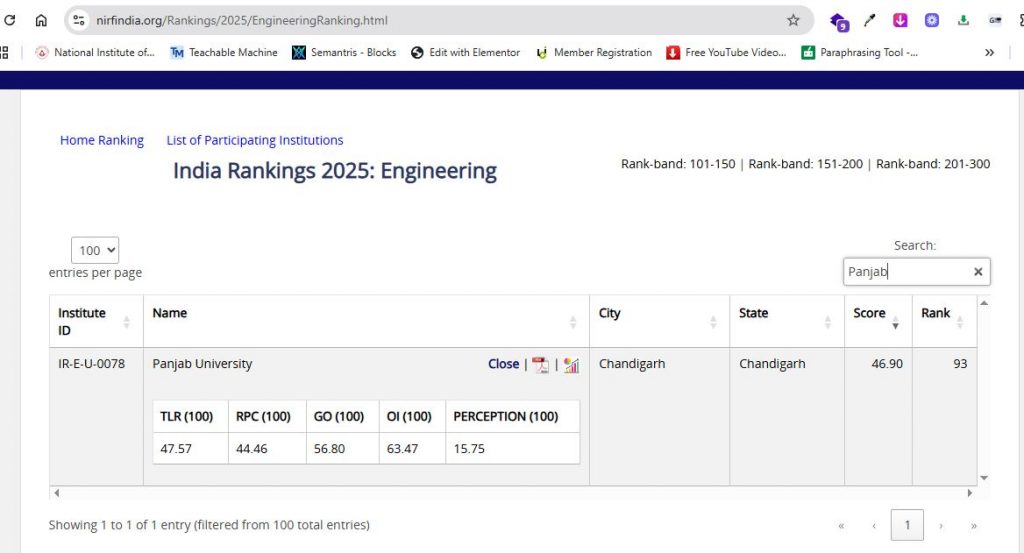This screenshot has width=1024, height=553.
Task: Open Panjab University PDF report icon
Action: click(540, 365)
